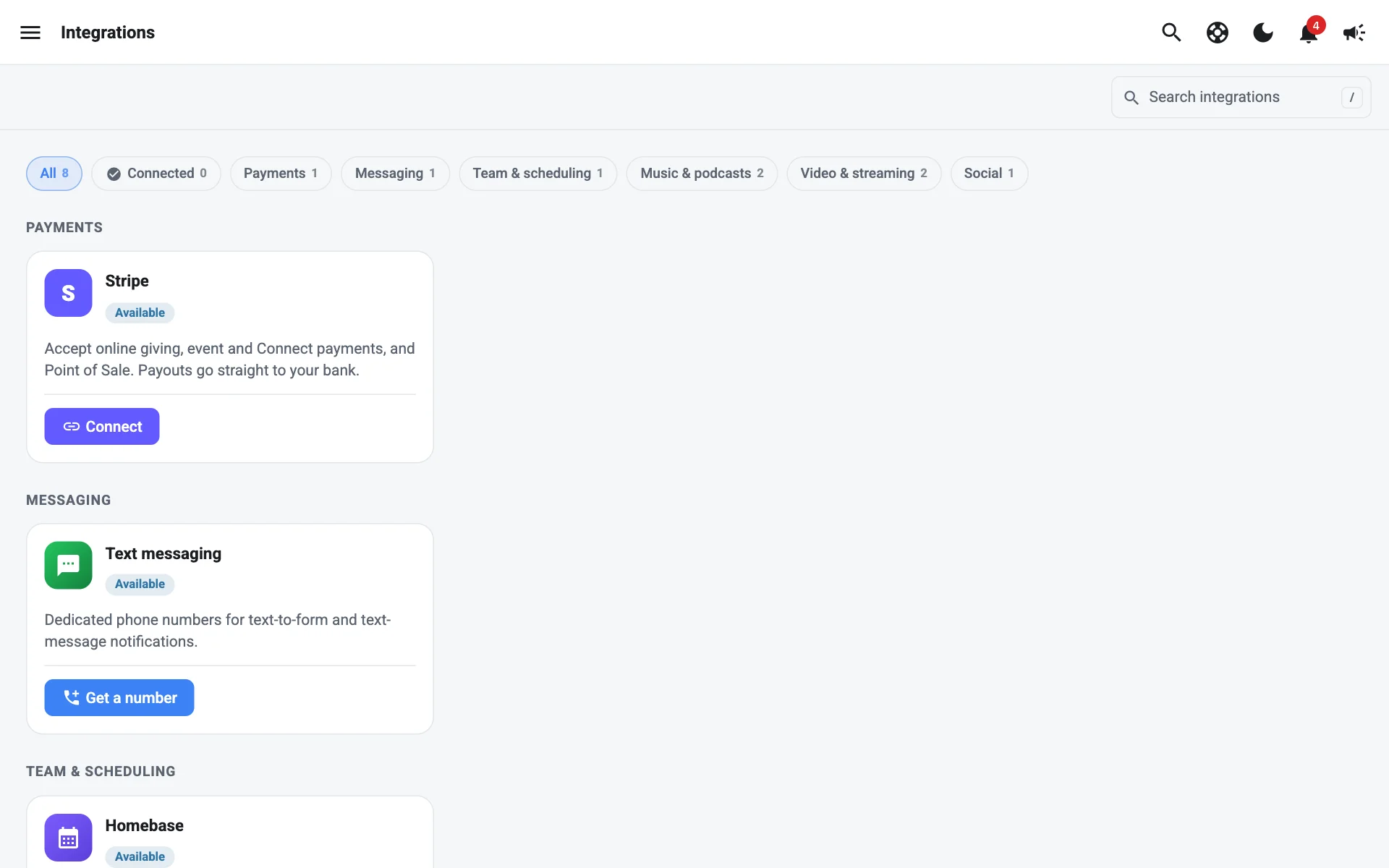Filter by Connected integrations
The image size is (1389, 868).
156,174
